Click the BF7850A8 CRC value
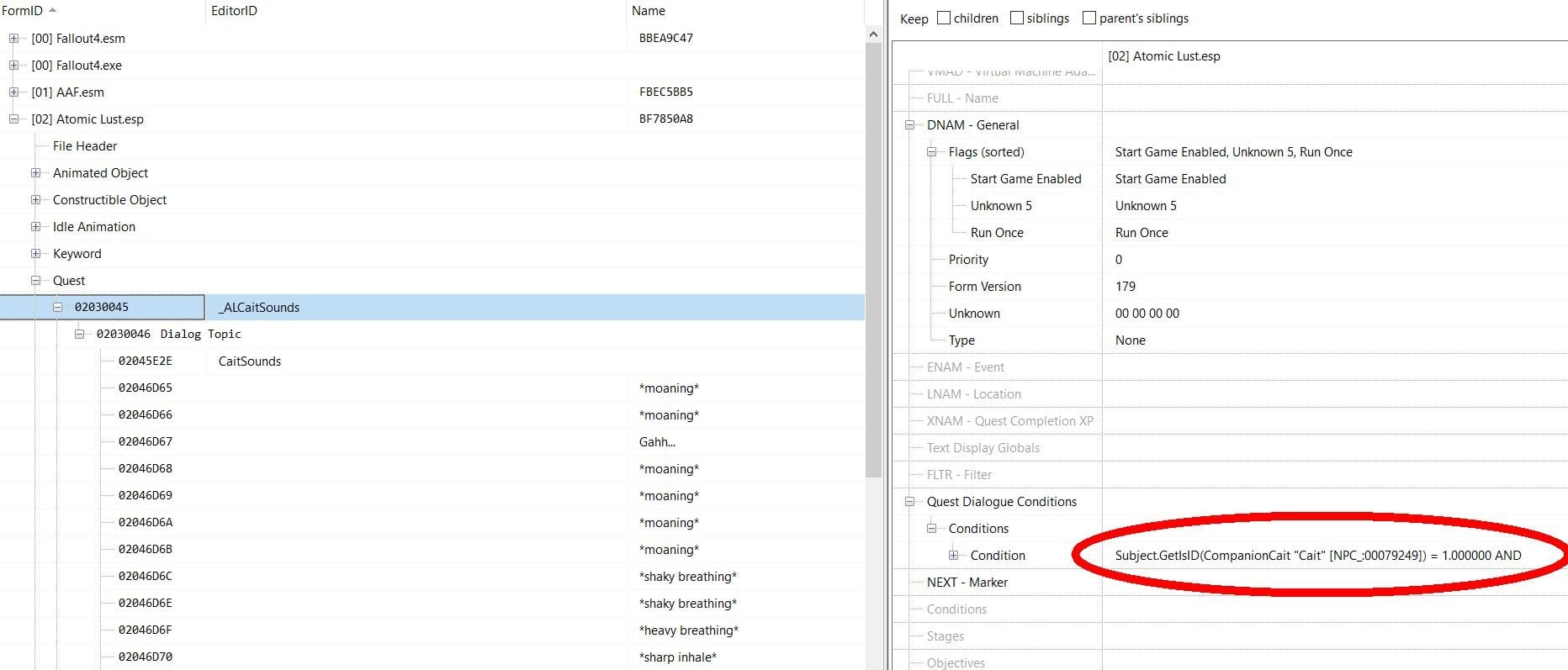The height and width of the screenshot is (670, 1568). pos(666,119)
